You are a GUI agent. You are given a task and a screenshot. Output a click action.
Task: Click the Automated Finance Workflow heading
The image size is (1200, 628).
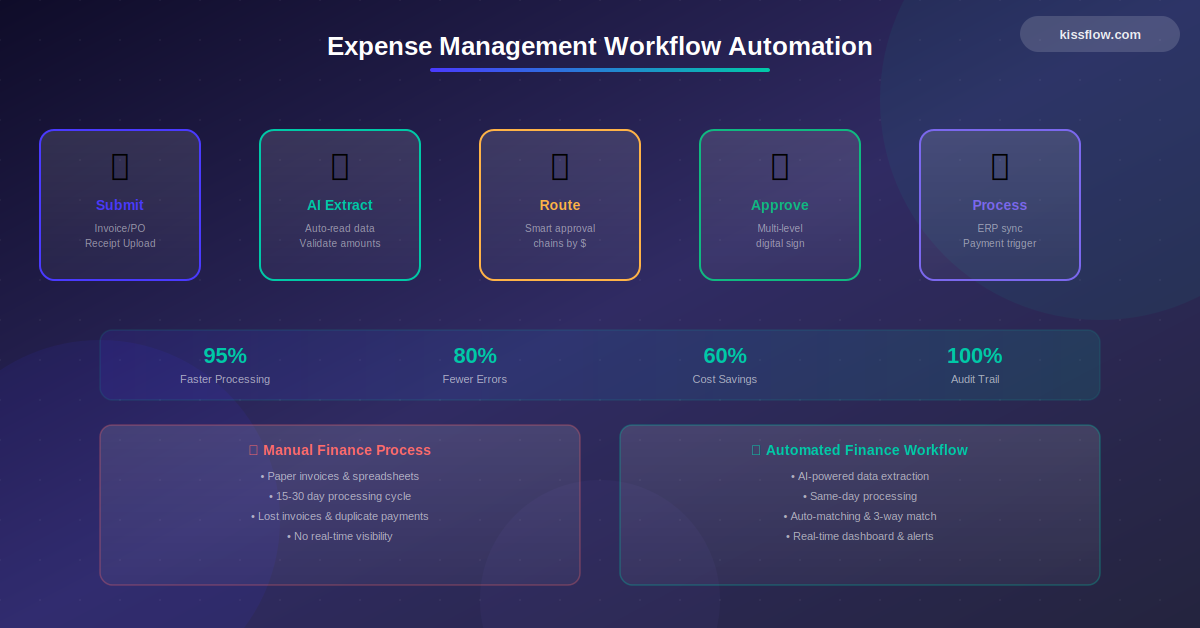[x=866, y=450]
